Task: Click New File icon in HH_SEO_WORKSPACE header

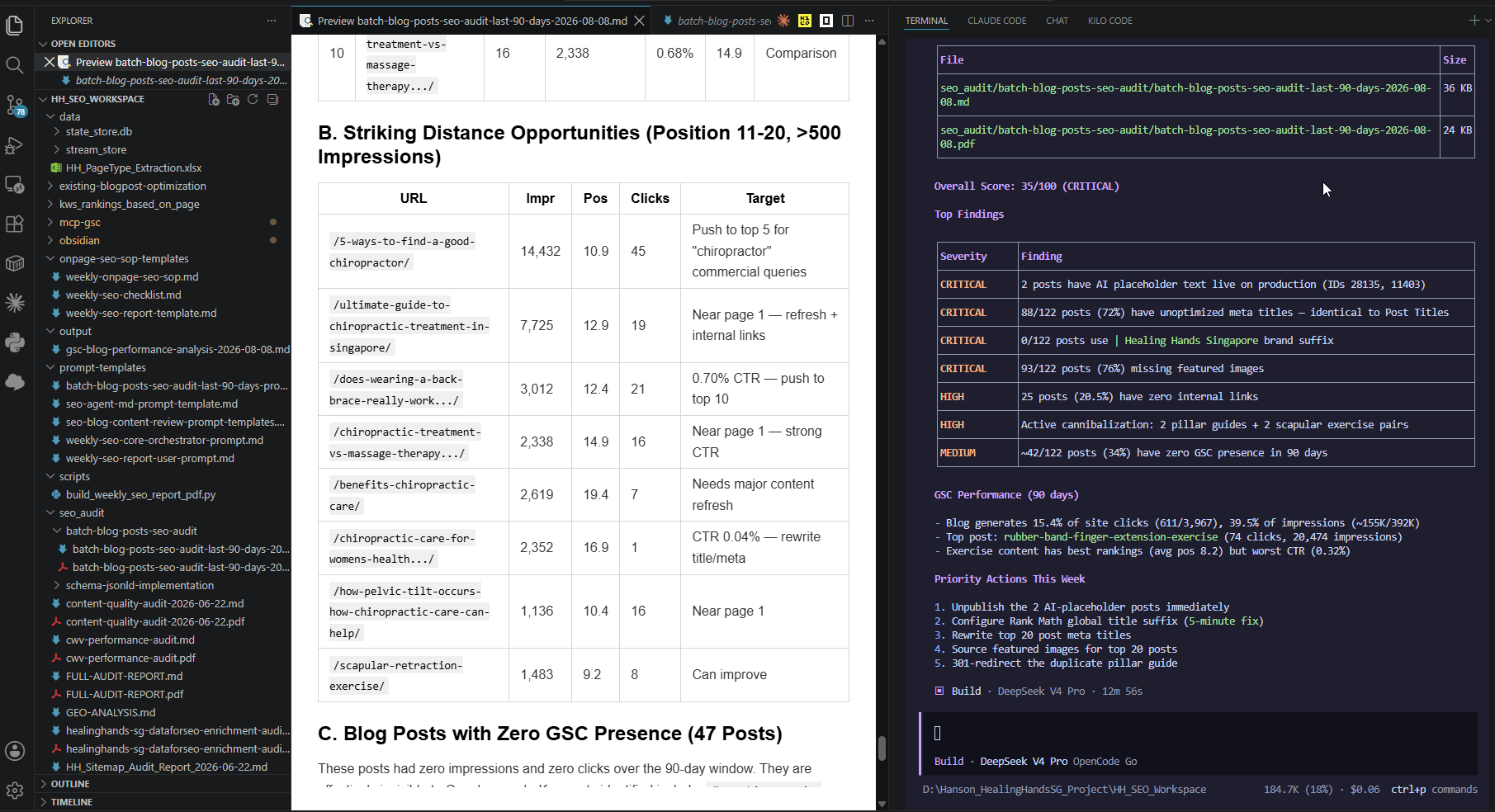Action: click(x=214, y=99)
